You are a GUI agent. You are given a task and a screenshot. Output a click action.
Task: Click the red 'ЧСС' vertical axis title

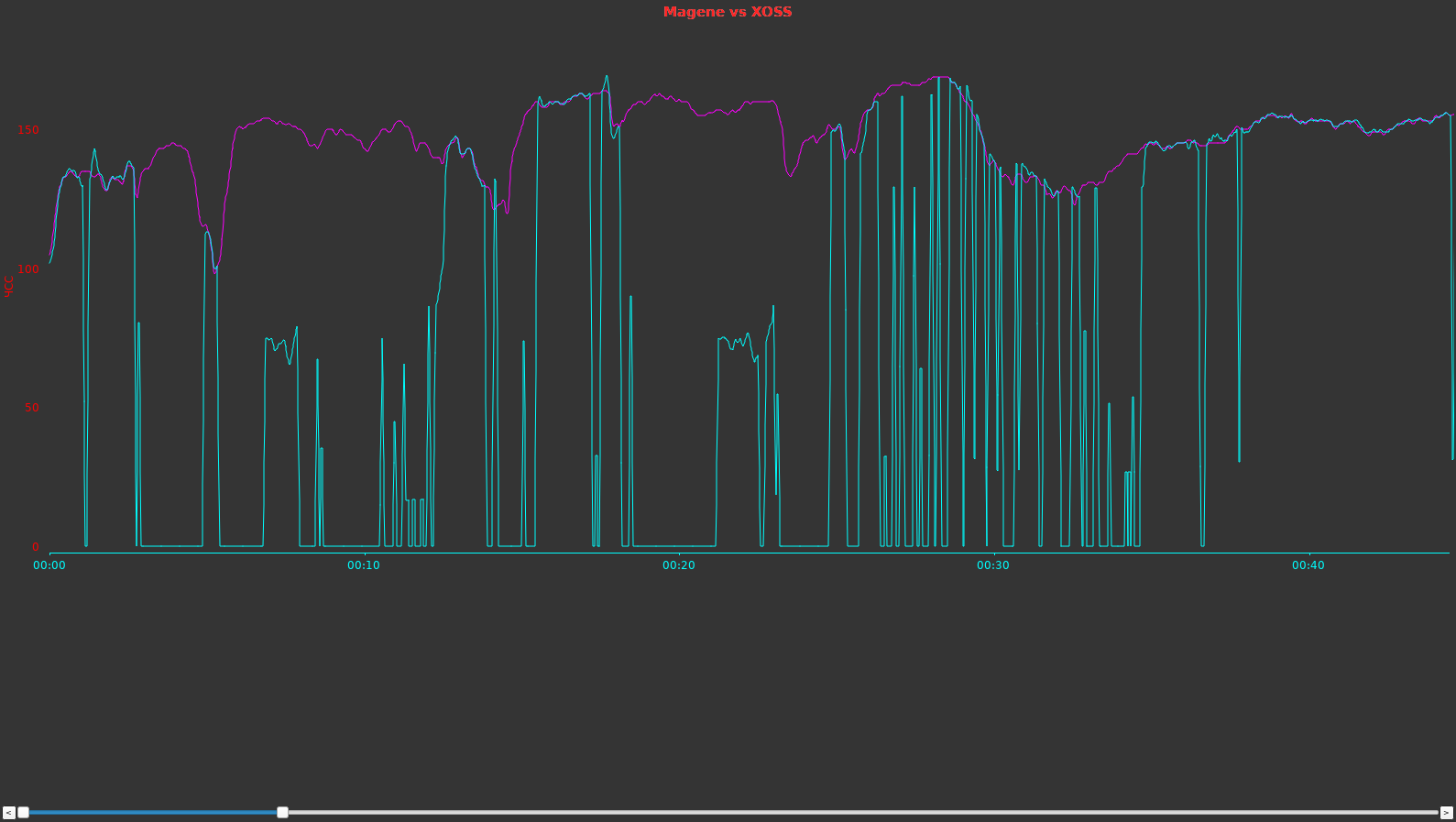pyautogui.click(x=9, y=286)
